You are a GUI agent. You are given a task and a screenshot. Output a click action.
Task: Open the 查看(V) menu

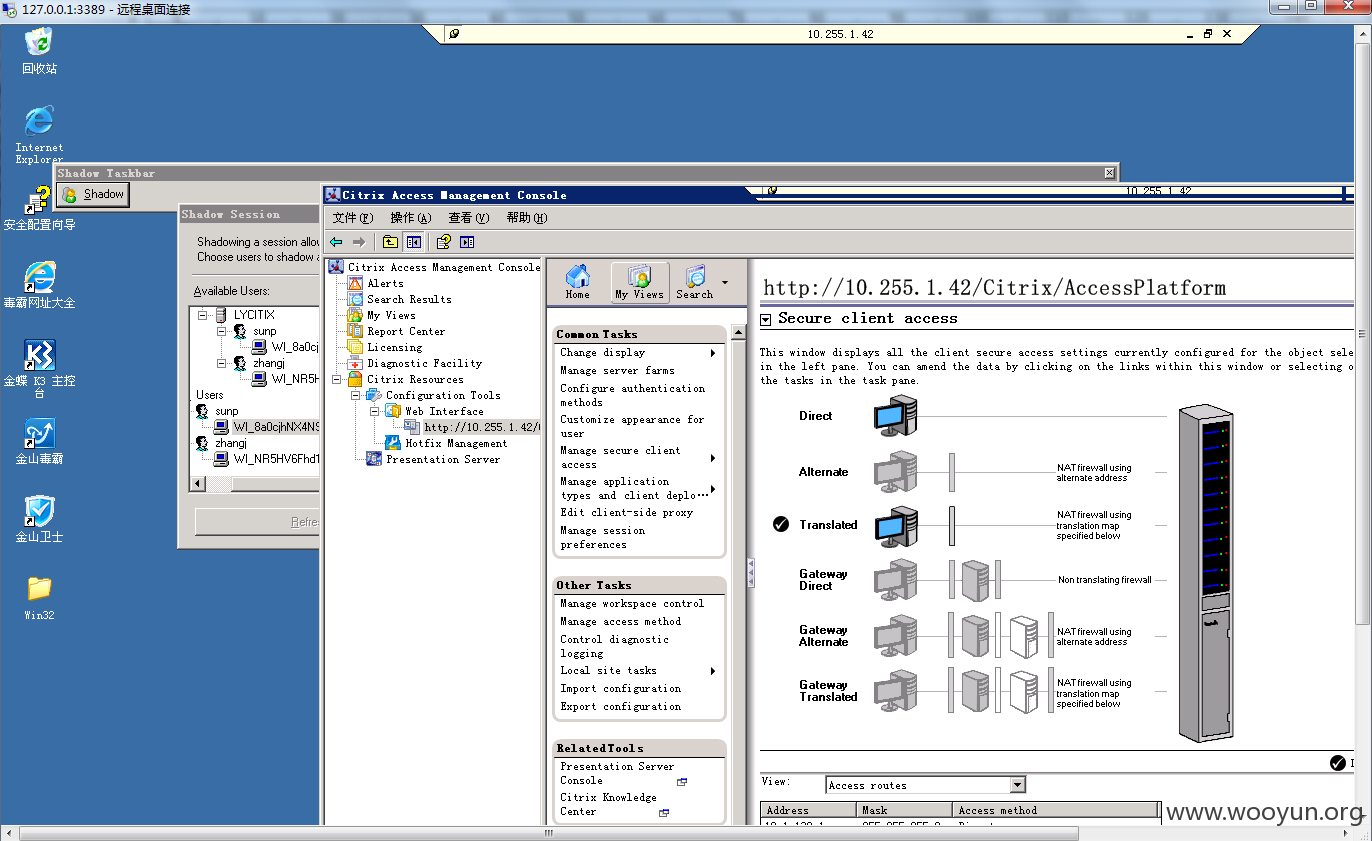469,218
